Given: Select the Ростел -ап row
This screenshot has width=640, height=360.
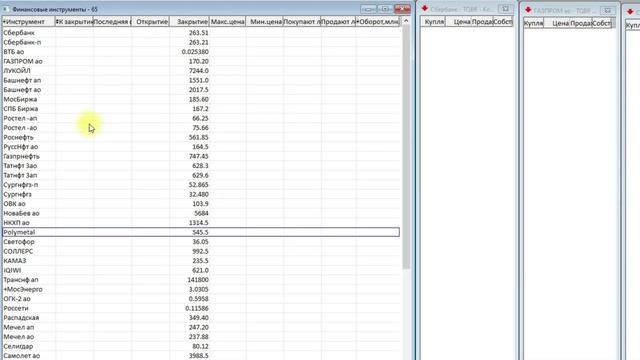Looking at the screenshot, I should click(201, 118).
